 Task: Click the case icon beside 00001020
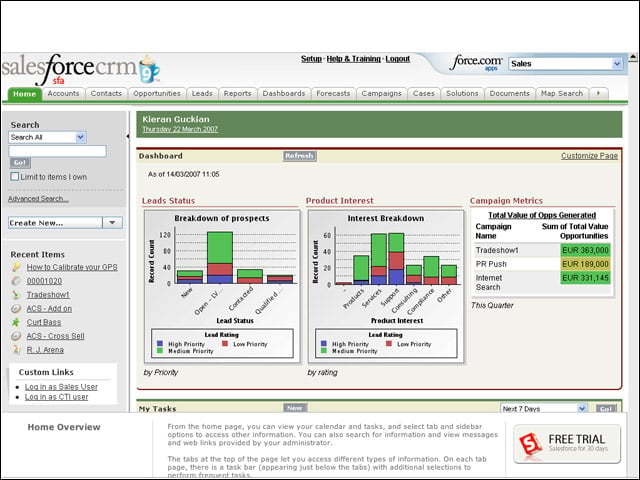click(x=16, y=281)
